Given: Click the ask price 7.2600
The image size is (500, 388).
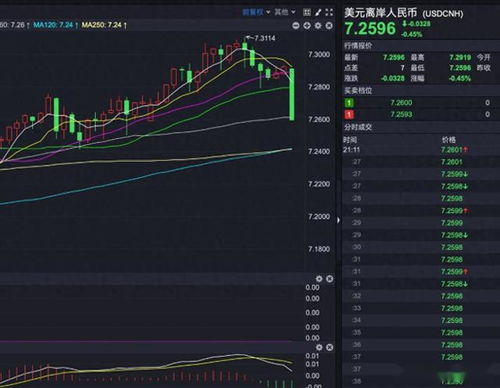Looking at the screenshot, I should tap(401, 103).
